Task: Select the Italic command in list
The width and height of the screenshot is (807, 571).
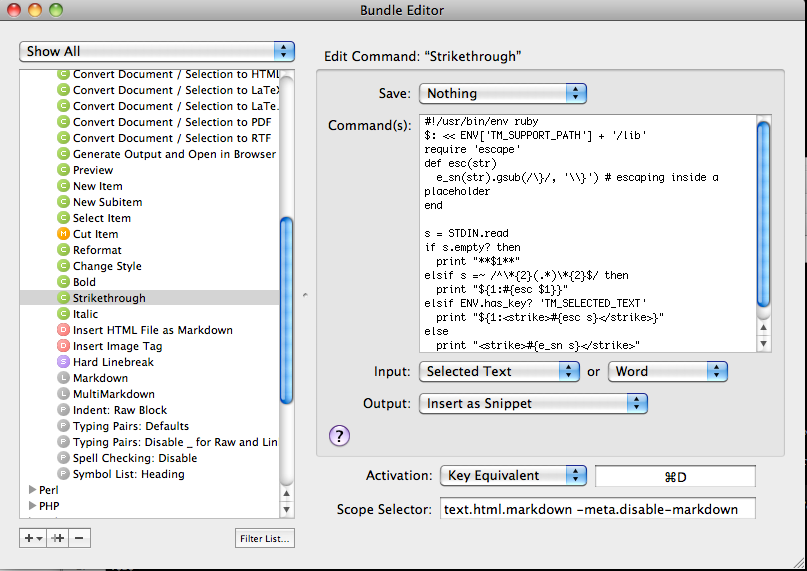Action: (85, 314)
